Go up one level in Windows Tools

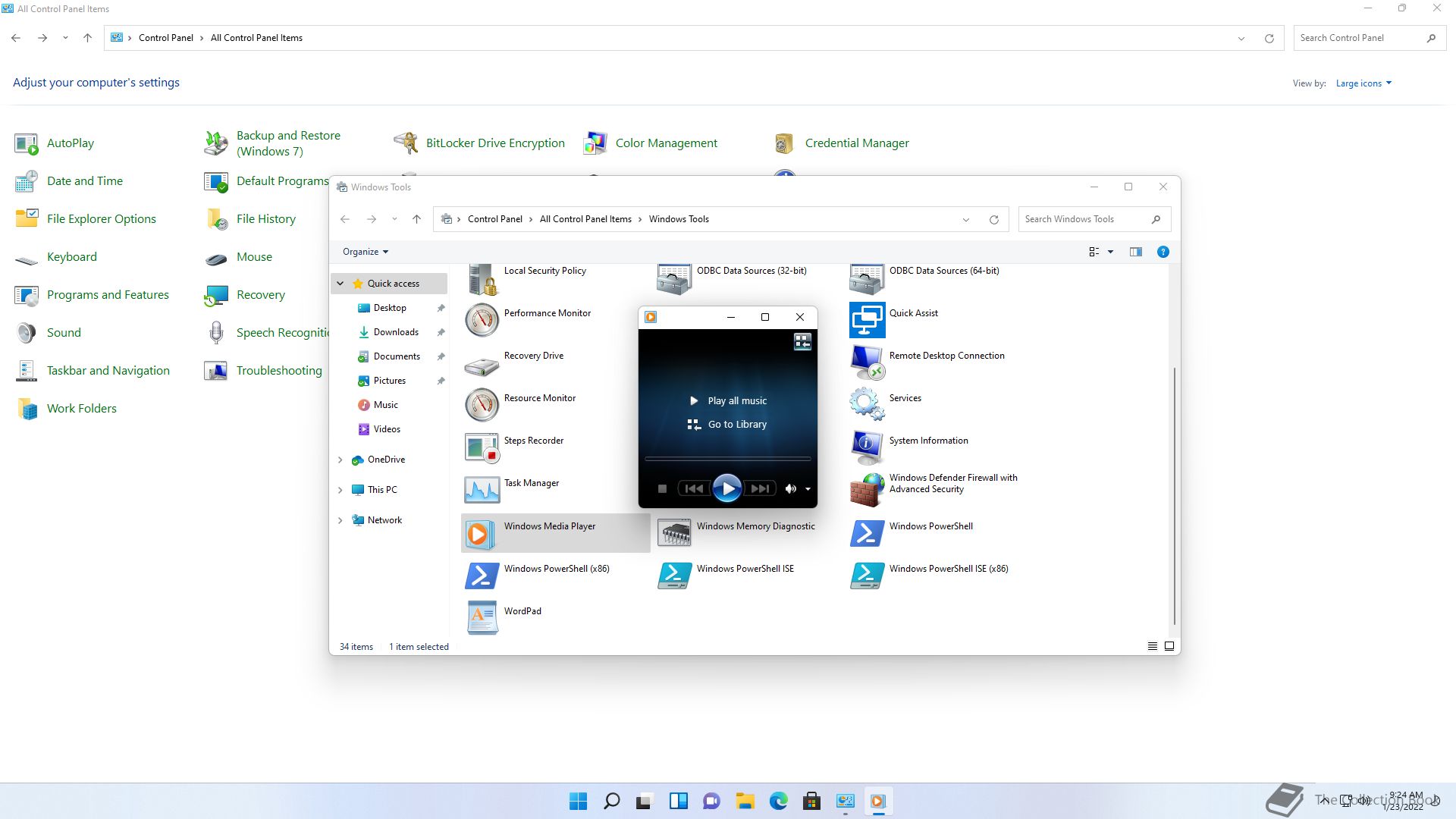(x=416, y=219)
